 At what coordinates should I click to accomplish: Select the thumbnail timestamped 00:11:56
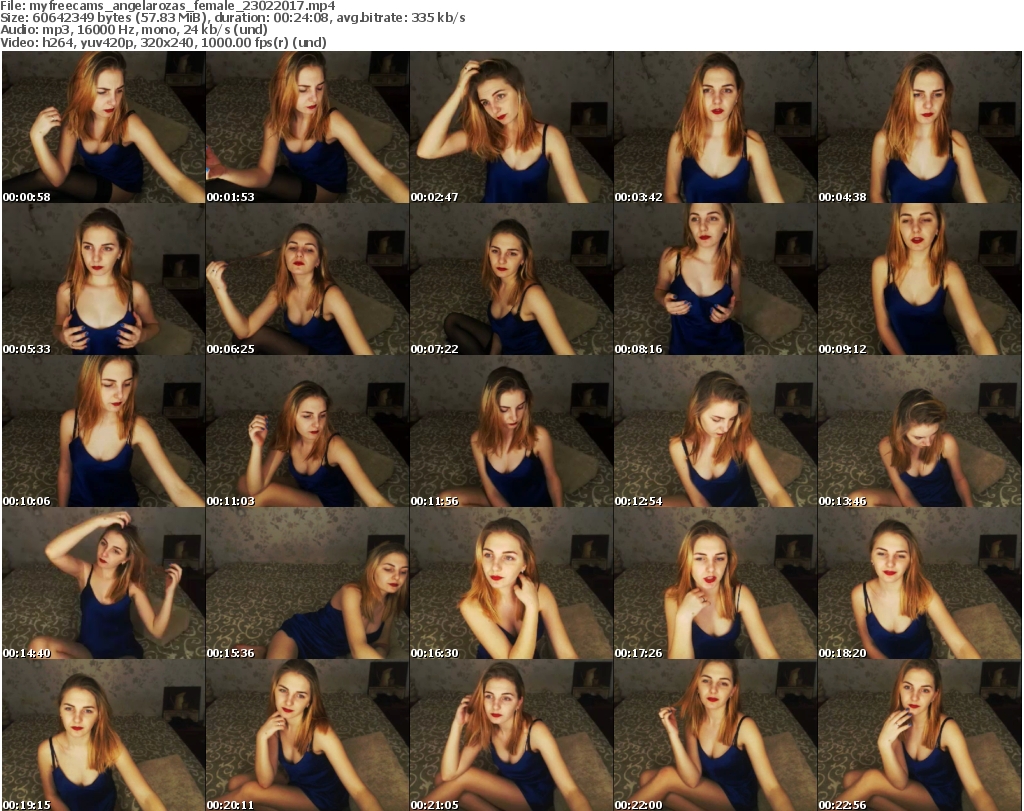pyautogui.click(x=511, y=432)
